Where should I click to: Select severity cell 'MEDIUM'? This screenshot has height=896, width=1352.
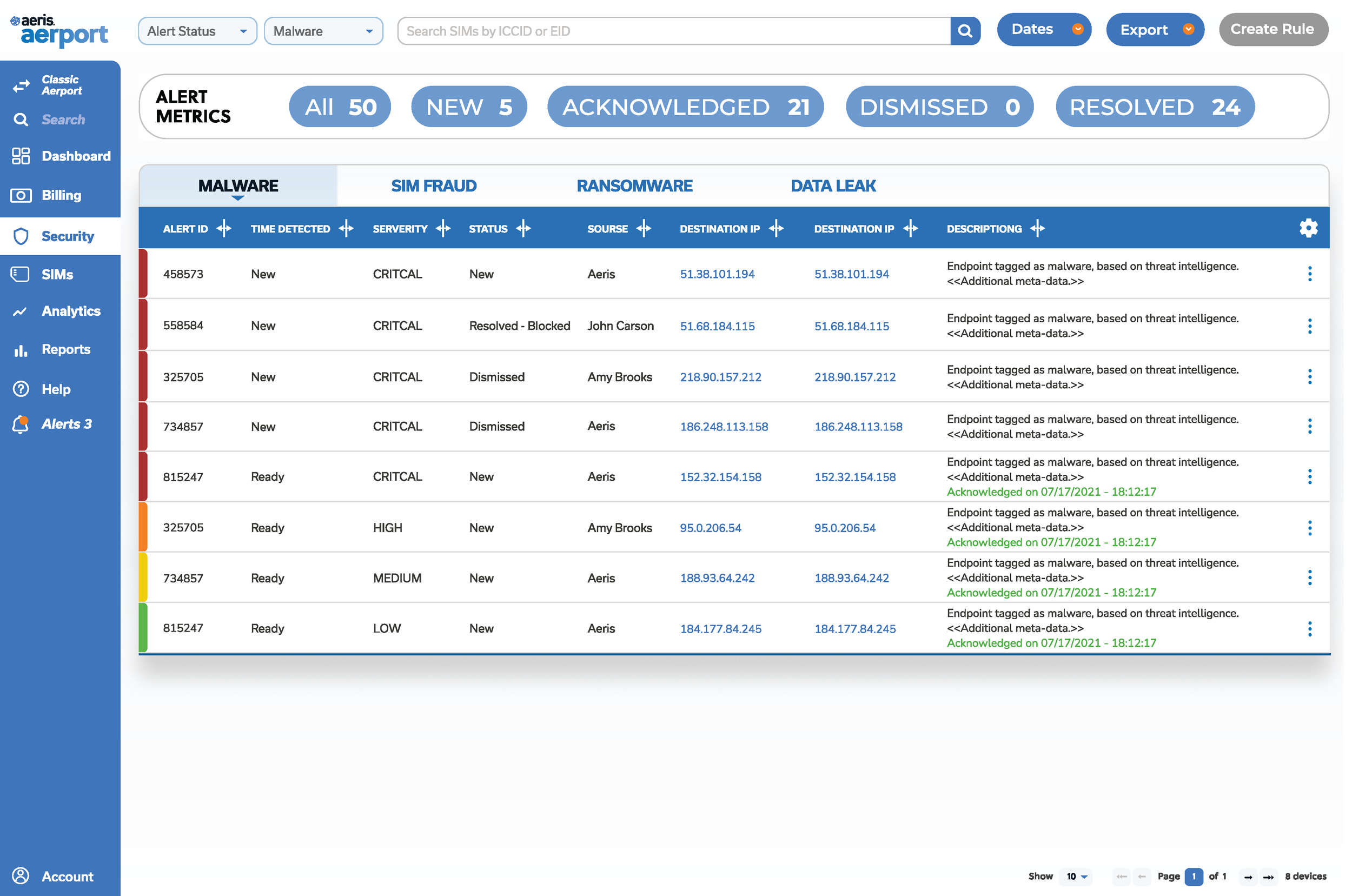[397, 578]
